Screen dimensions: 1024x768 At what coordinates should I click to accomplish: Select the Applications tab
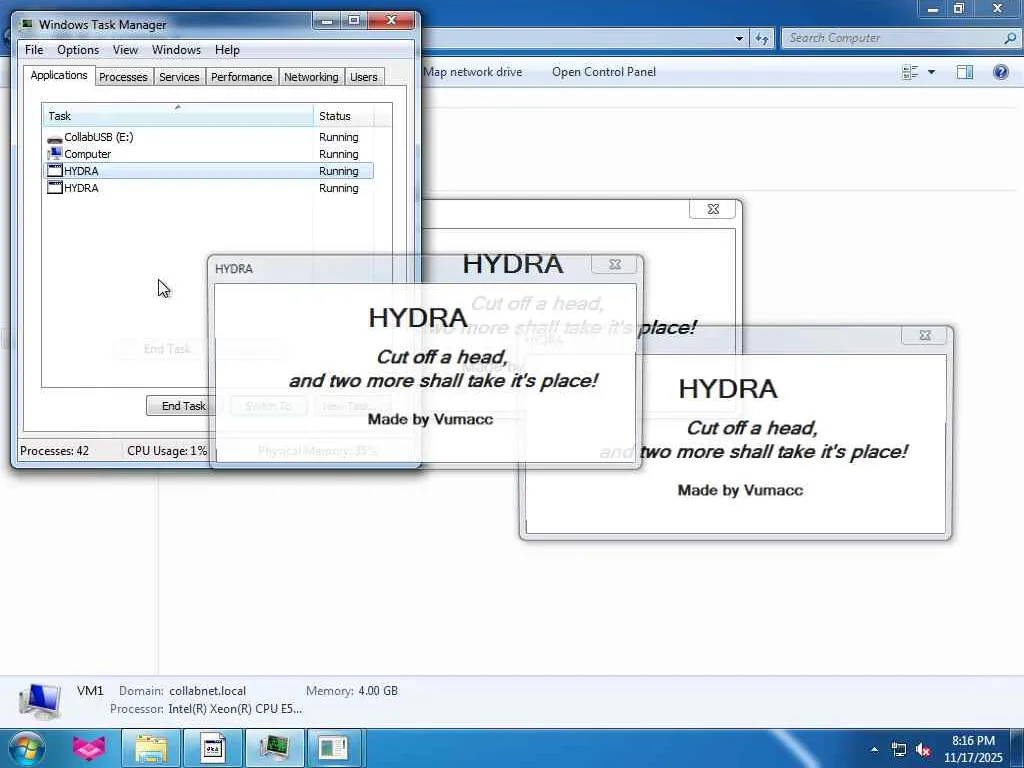click(59, 75)
